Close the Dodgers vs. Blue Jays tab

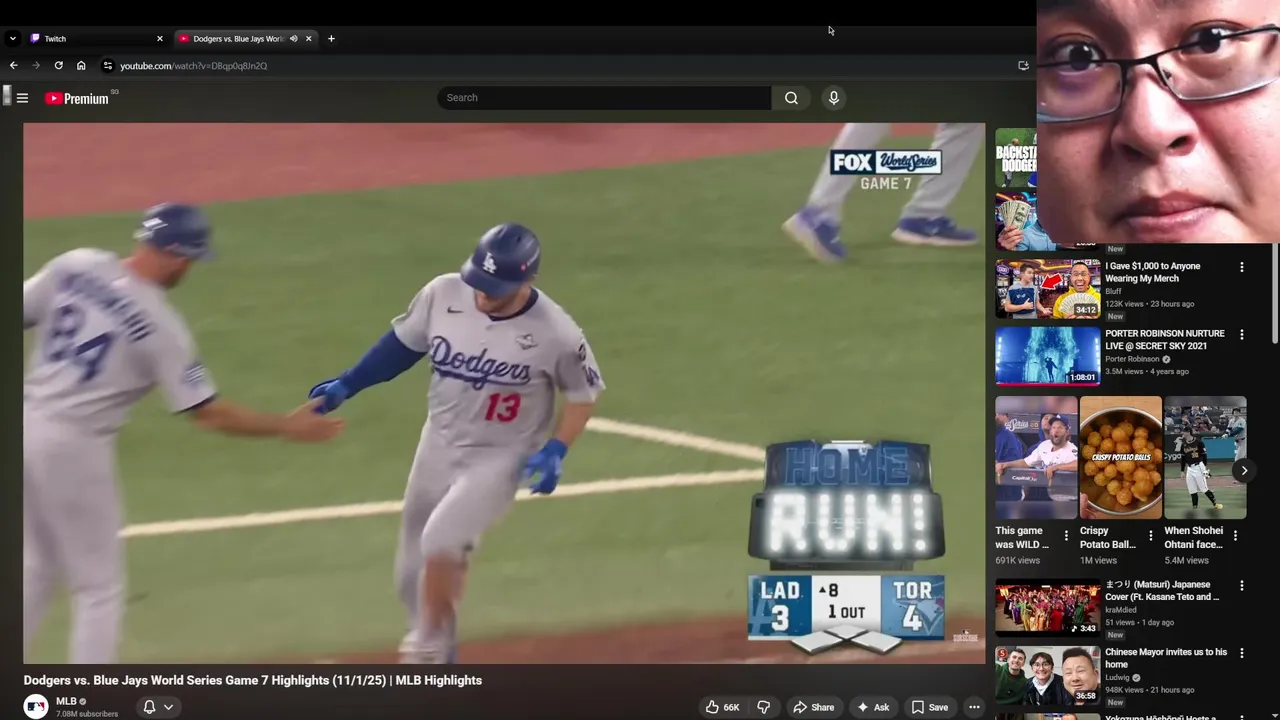tap(309, 39)
